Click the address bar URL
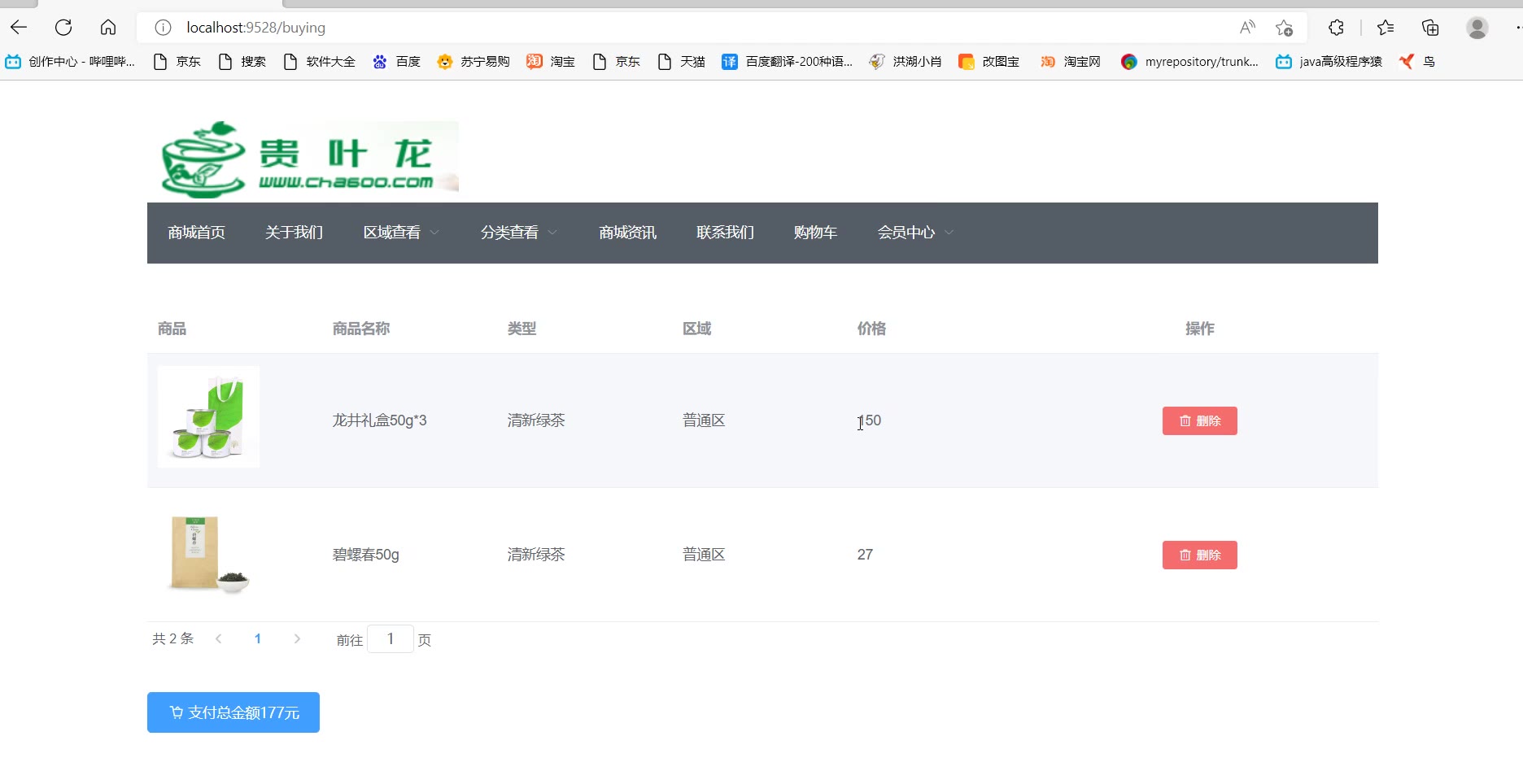The image size is (1523, 784). (x=255, y=28)
